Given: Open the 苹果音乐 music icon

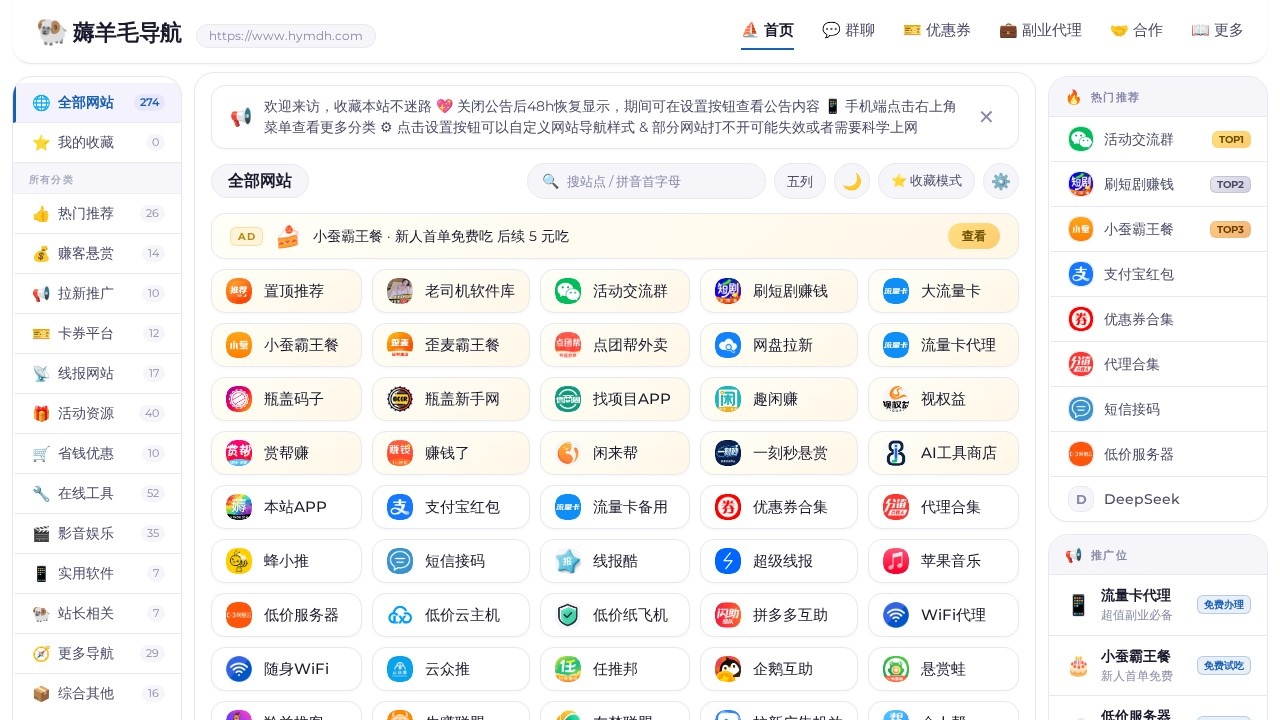Looking at the screenshot, I should click(896, 561).
